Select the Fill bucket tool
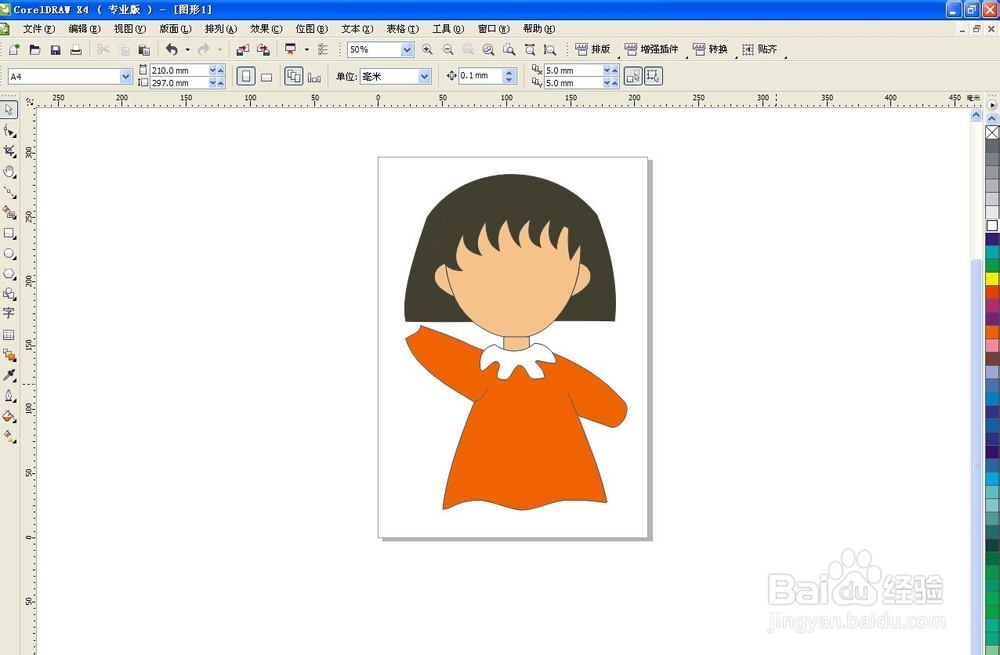The height and width of the screenshot is (655, 1000). click(9, 416)
